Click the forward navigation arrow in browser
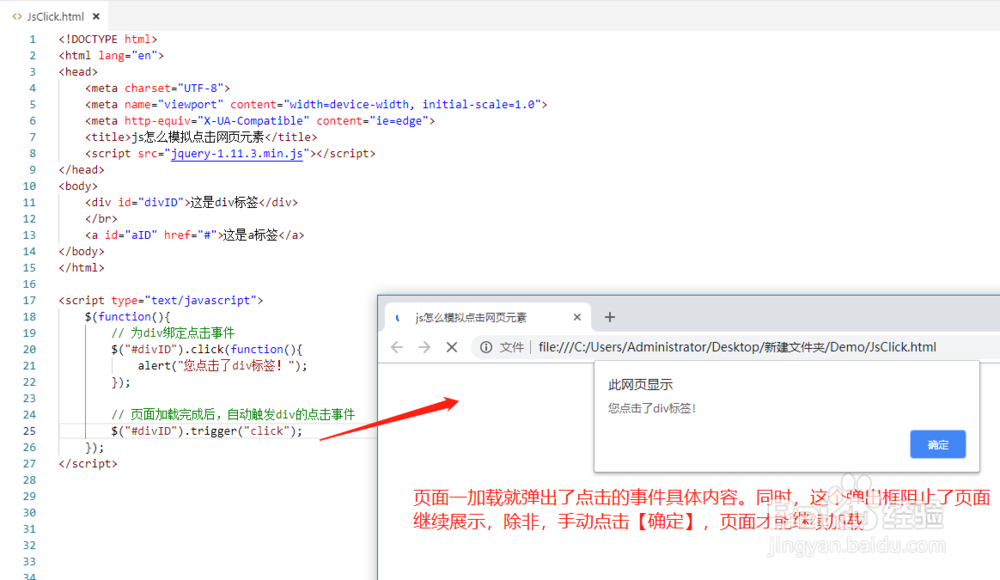1000x580 pixels. (x=424, y=347)
